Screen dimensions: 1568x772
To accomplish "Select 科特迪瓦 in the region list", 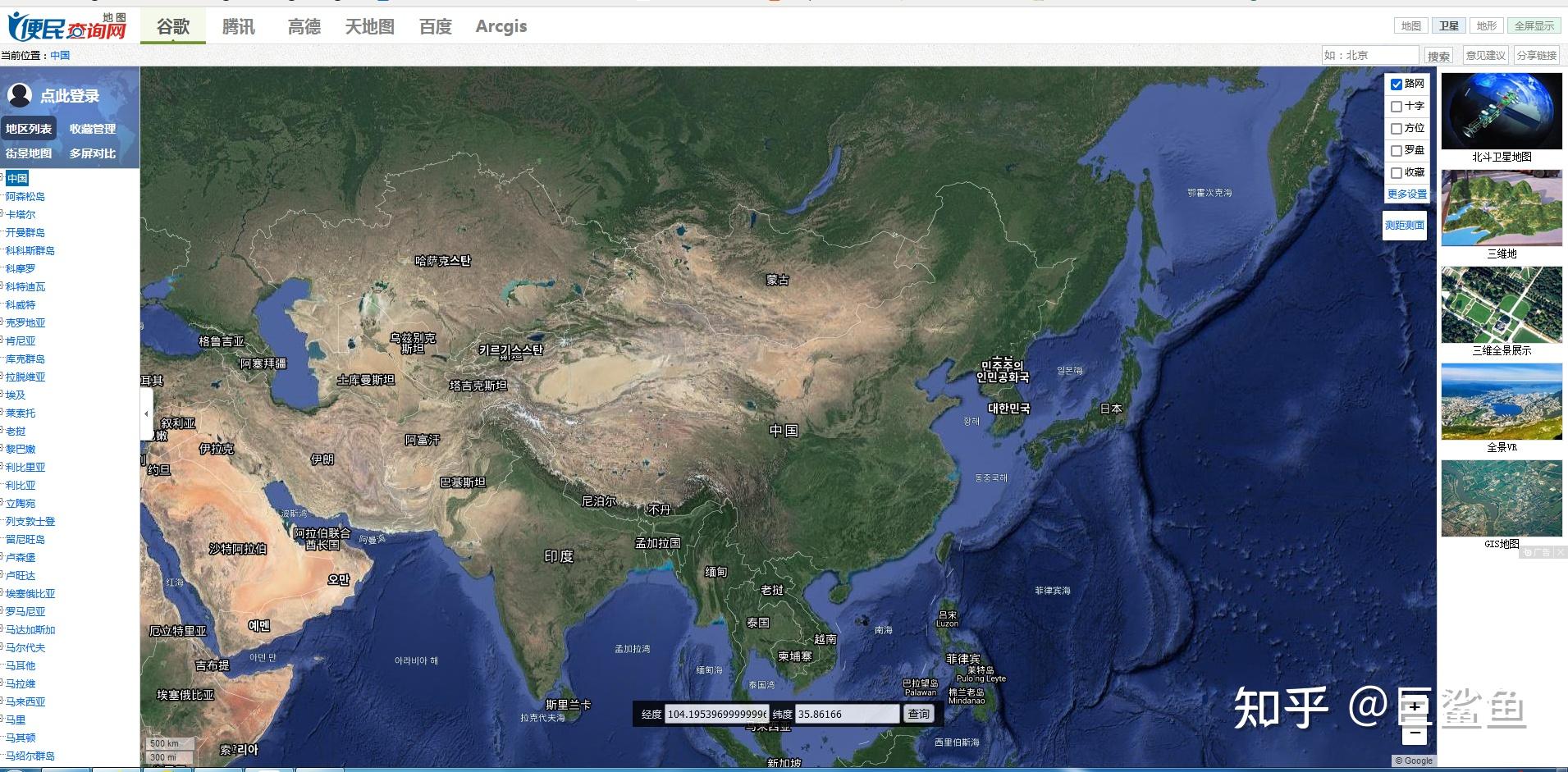I will click(x=25, y=286).
